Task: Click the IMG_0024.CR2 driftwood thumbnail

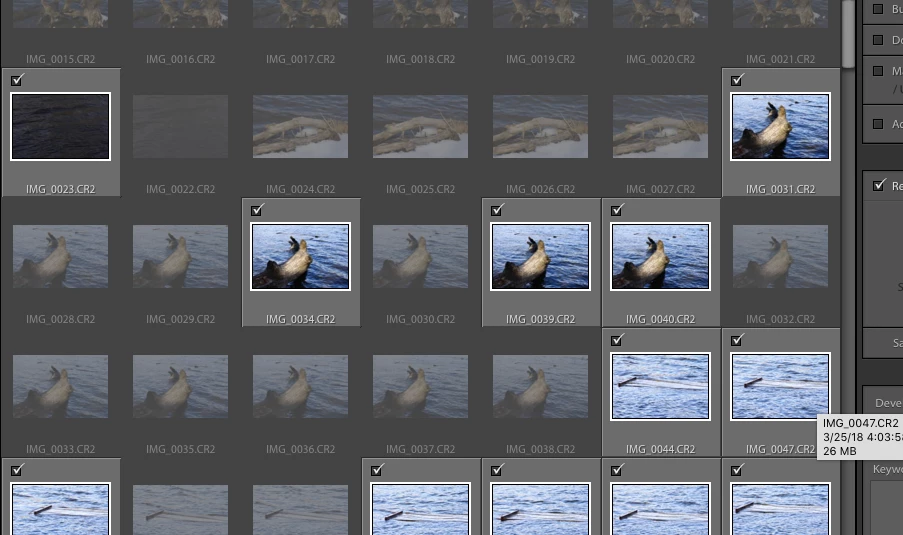Action: click(300, 126)
